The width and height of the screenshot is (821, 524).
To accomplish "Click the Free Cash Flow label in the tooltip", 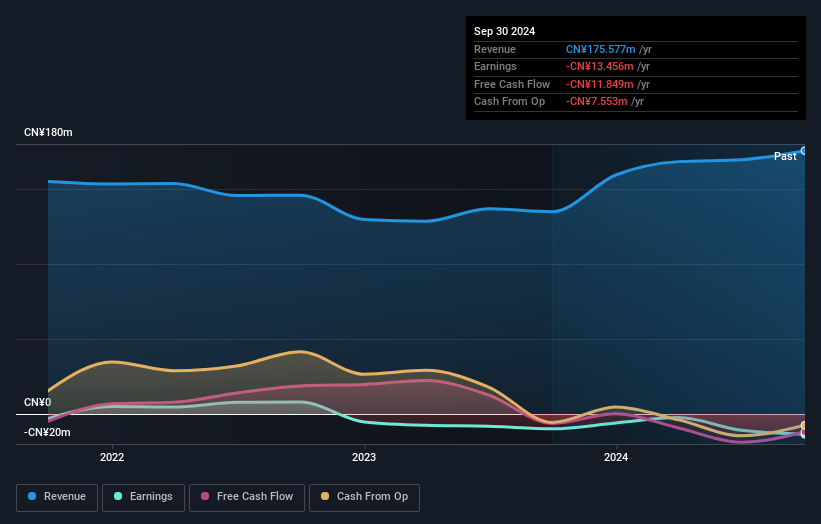I will (512, 84).
